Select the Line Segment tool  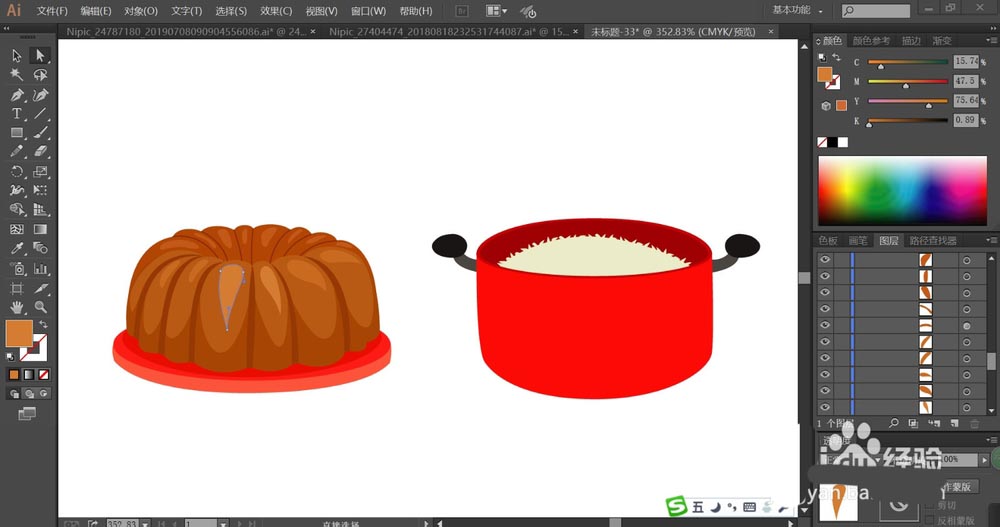(x=40, y=114)
